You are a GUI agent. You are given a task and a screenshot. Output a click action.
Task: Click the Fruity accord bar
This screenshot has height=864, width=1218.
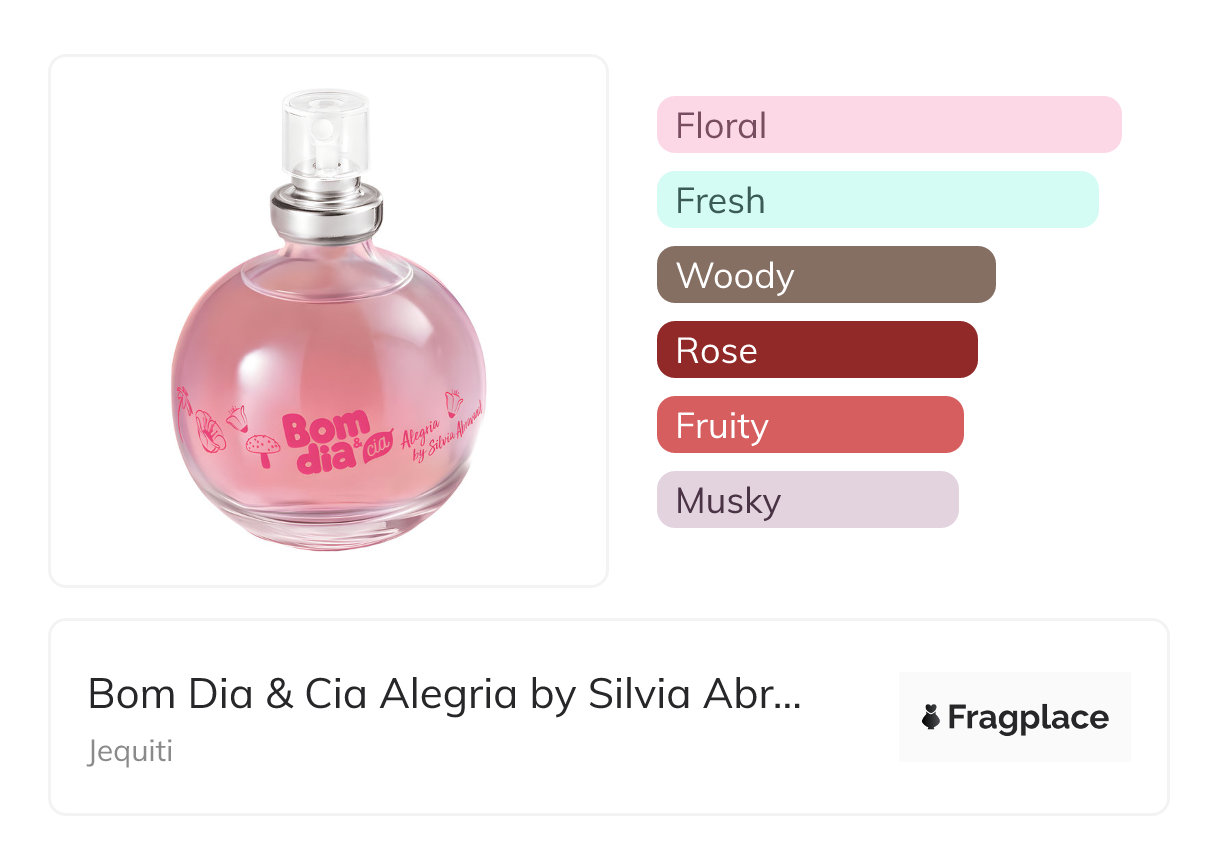[809, 425]
